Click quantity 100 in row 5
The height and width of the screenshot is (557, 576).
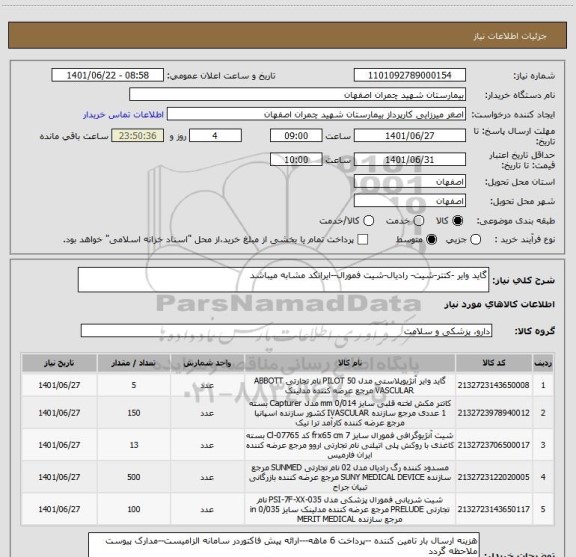(x=134, y=509)
